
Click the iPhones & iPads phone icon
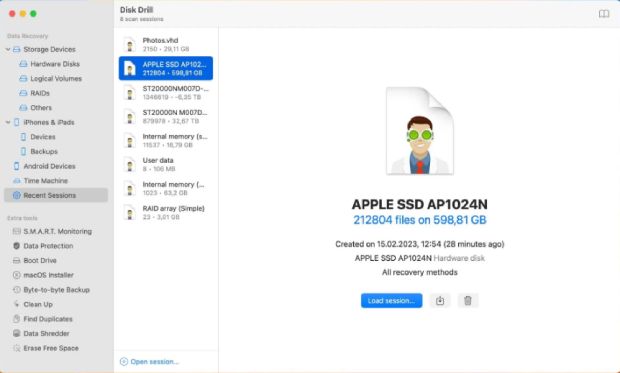(x=16, y=122)
